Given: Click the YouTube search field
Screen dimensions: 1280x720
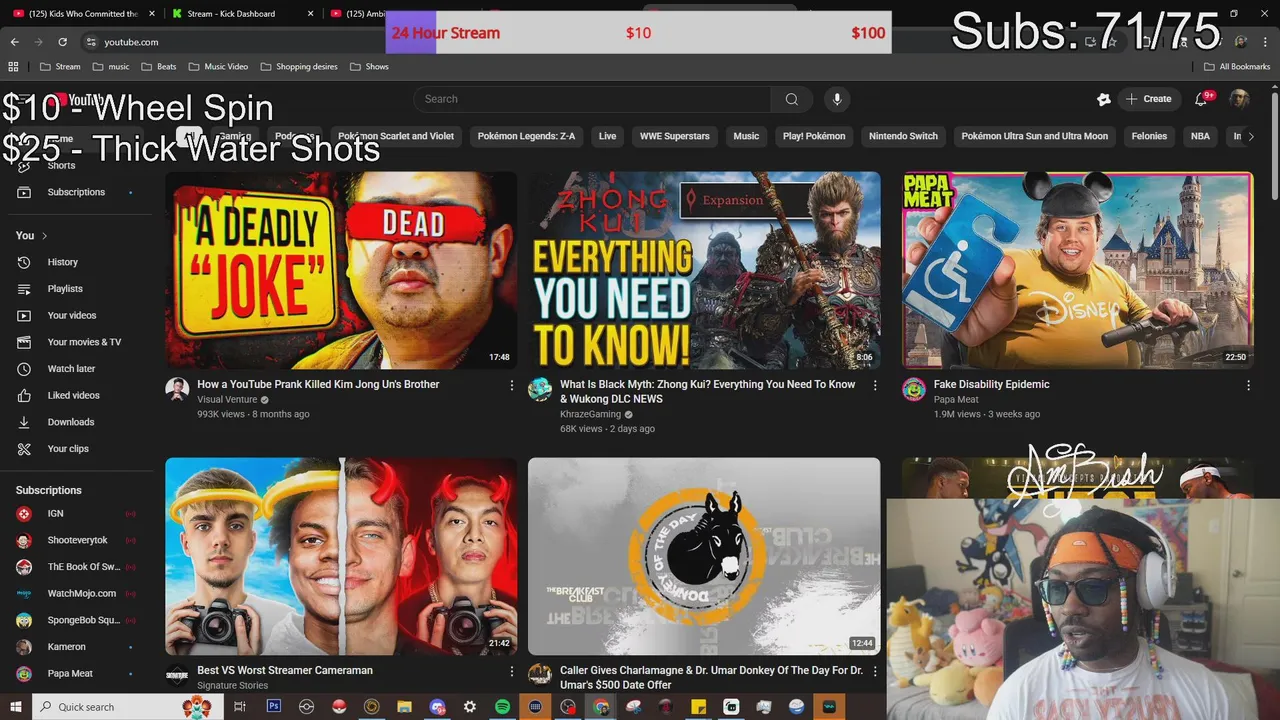Looking at the screenshot, I should 592,99.
